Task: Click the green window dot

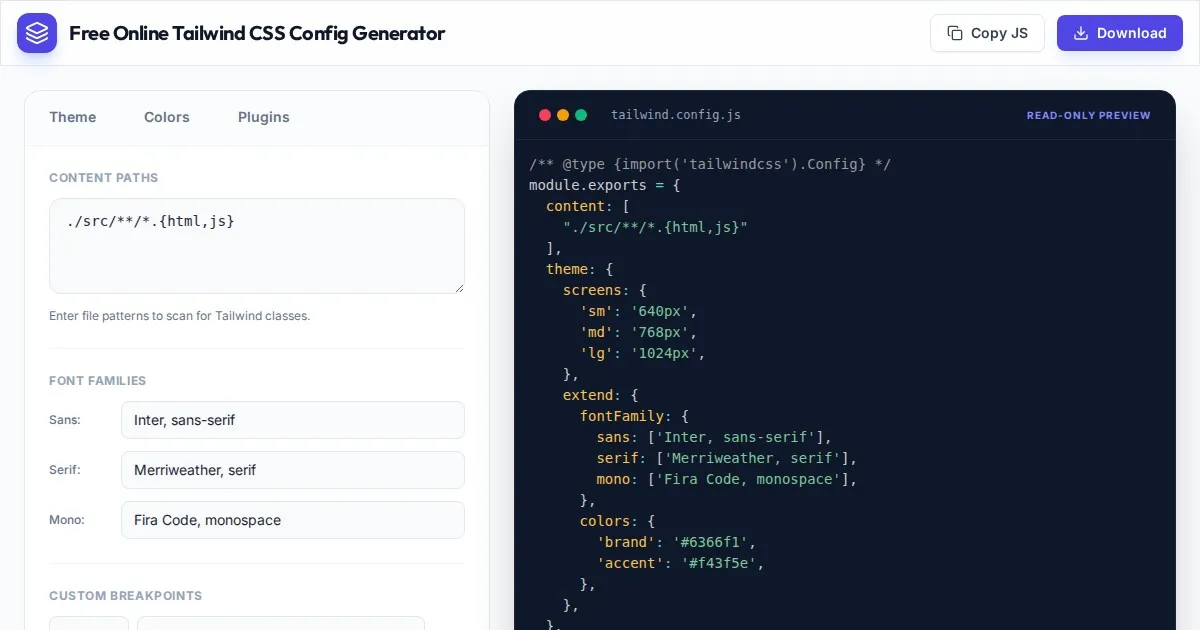Action: 581,115
